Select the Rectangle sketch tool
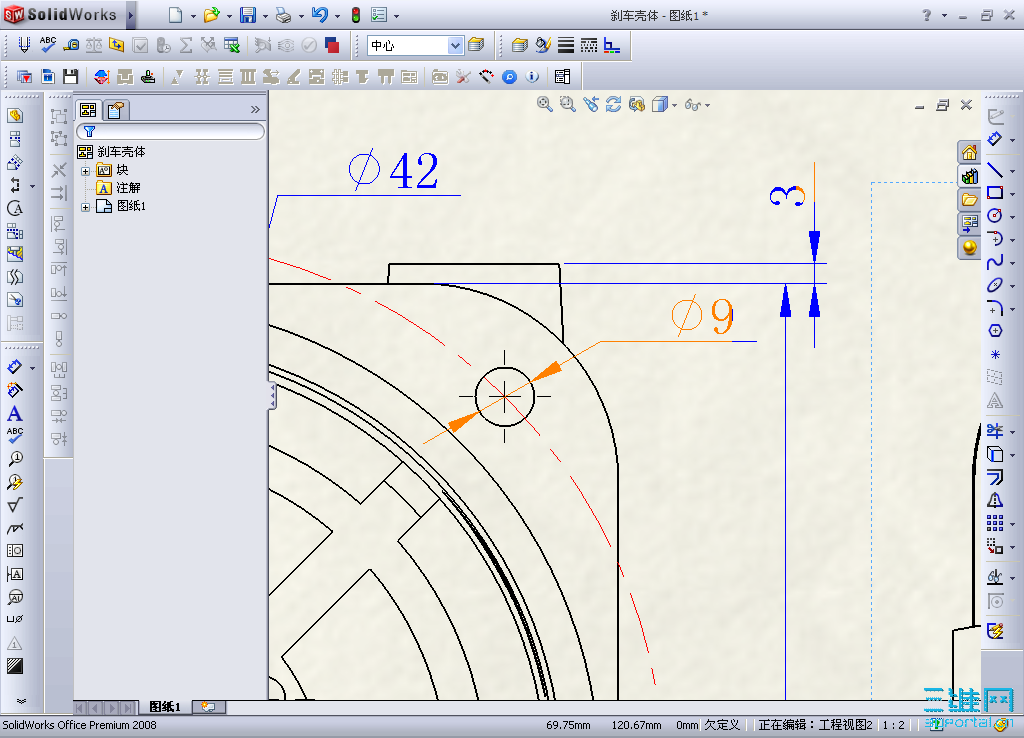This screenshot has height=738, width=1024. click(x=994, y=192)
